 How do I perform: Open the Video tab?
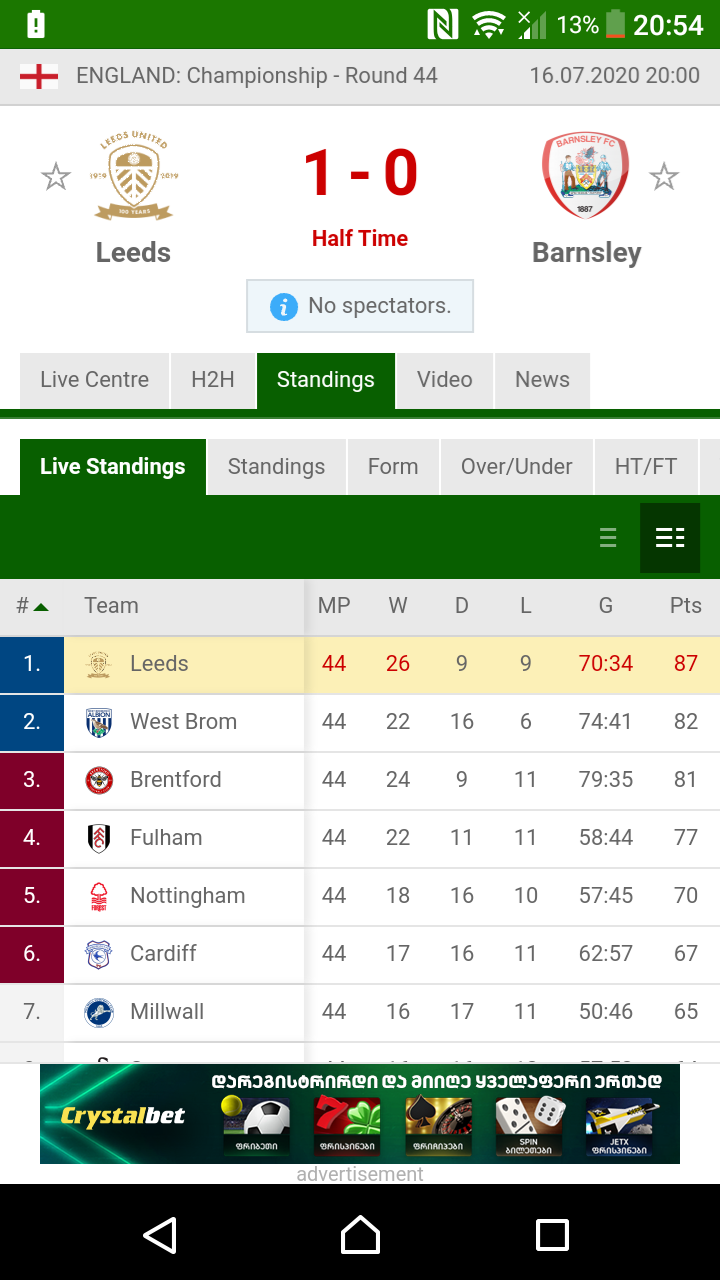[x=445, y=380]
